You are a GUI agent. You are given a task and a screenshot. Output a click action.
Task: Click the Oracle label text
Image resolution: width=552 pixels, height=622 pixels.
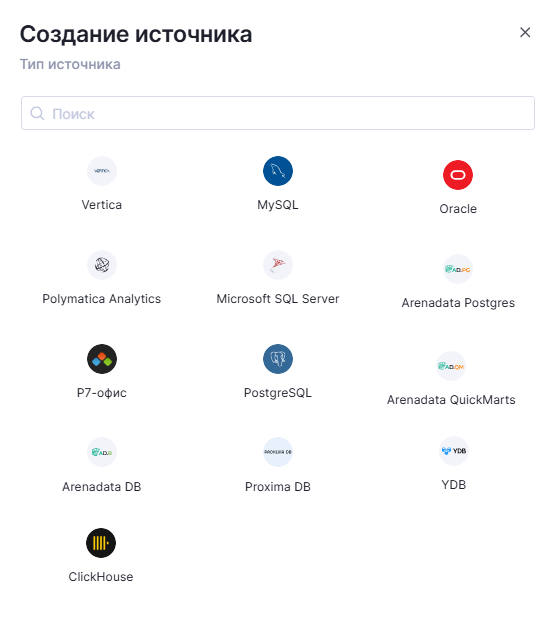click(x=458, y=209)
